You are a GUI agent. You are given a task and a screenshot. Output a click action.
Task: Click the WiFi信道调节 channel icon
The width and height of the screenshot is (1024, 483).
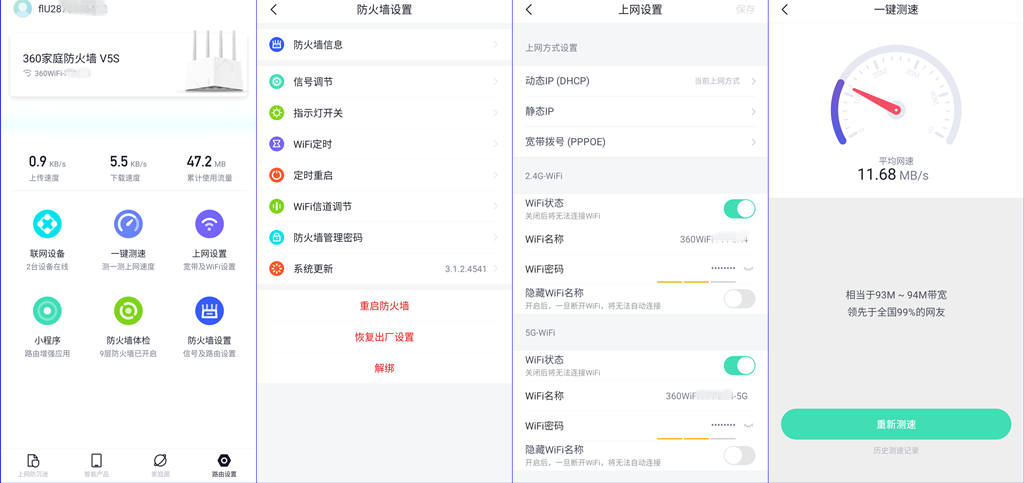click(x=277, y=206)
